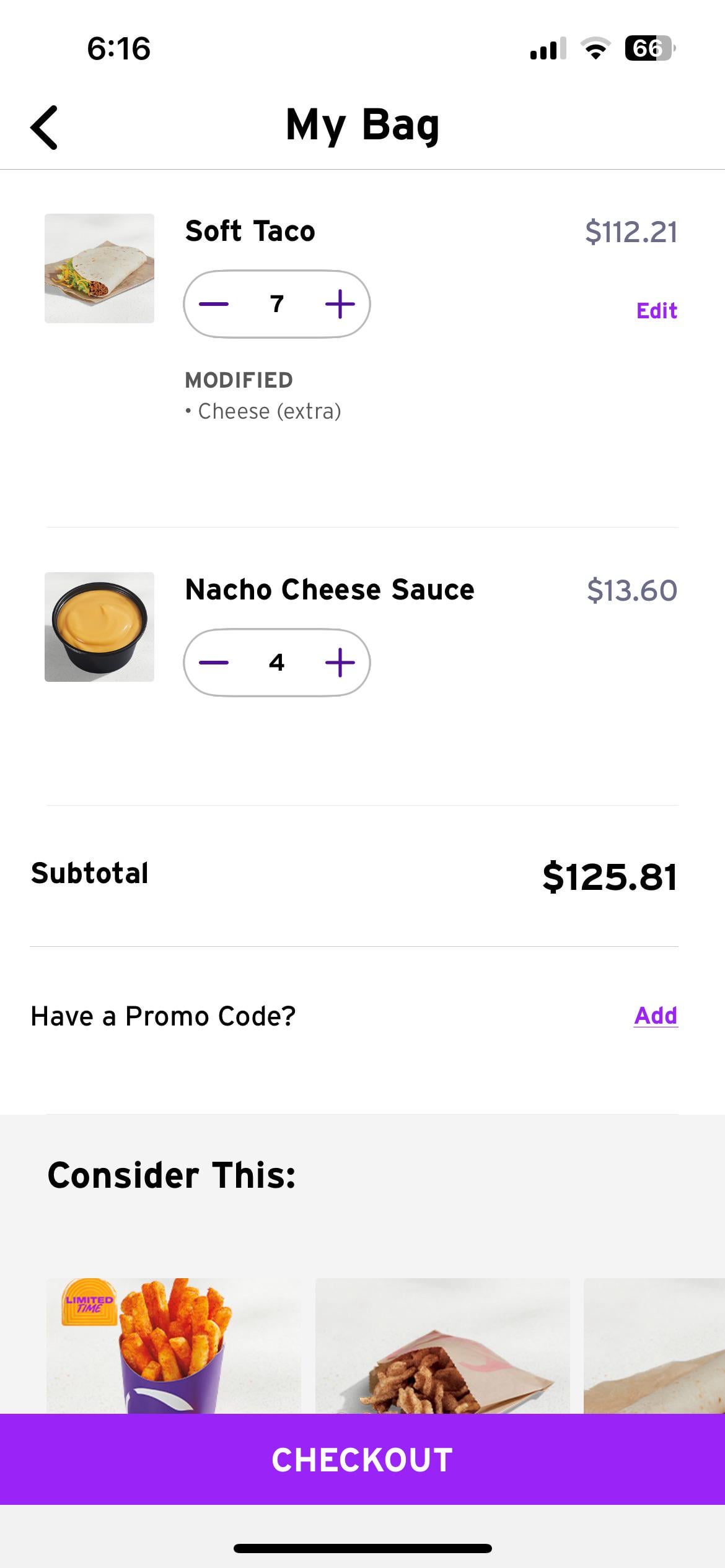725x1568 pixels.
Task: Open the Nacho Cheese Sauce thumbnail
Action: pyautogui.click(x=99, y=627)
